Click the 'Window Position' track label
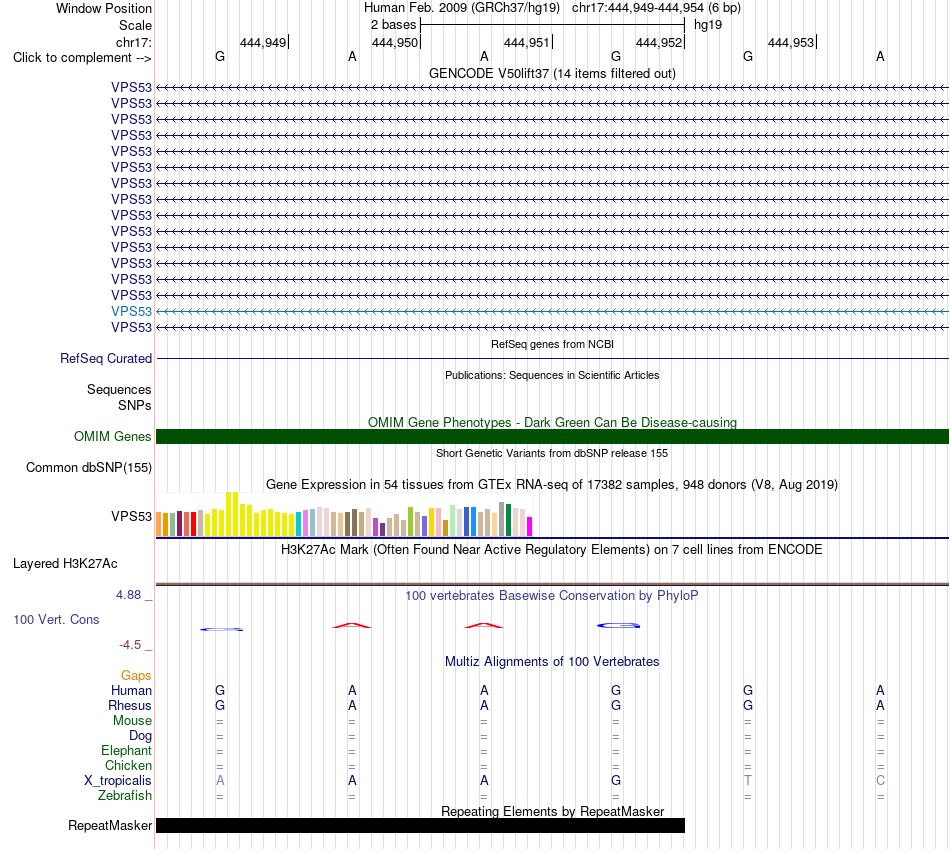 104,8
